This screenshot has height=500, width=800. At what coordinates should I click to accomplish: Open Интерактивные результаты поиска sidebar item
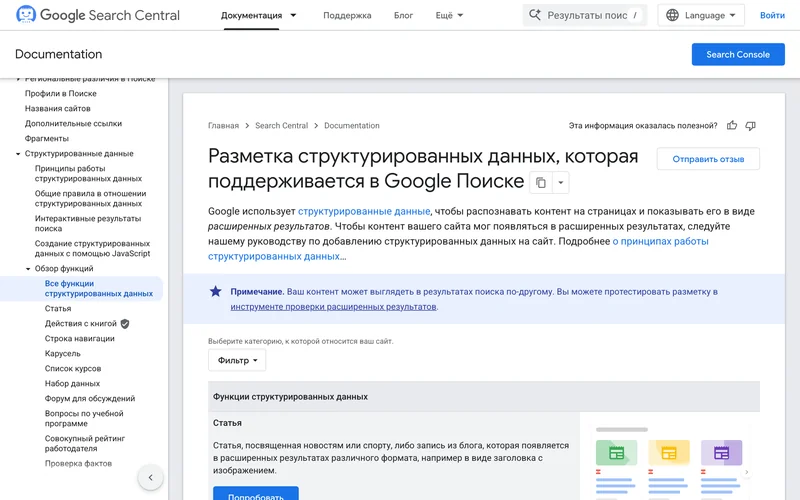88,223
